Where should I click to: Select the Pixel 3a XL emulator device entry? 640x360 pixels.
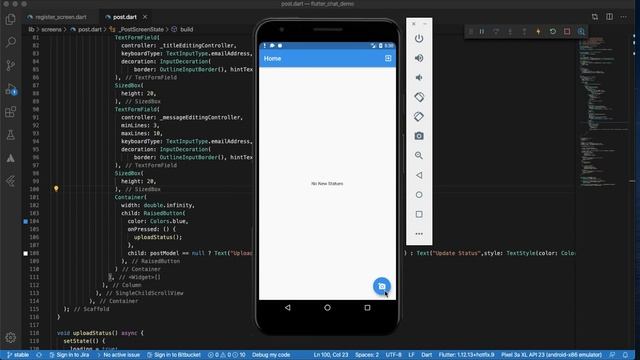(551, 355)
